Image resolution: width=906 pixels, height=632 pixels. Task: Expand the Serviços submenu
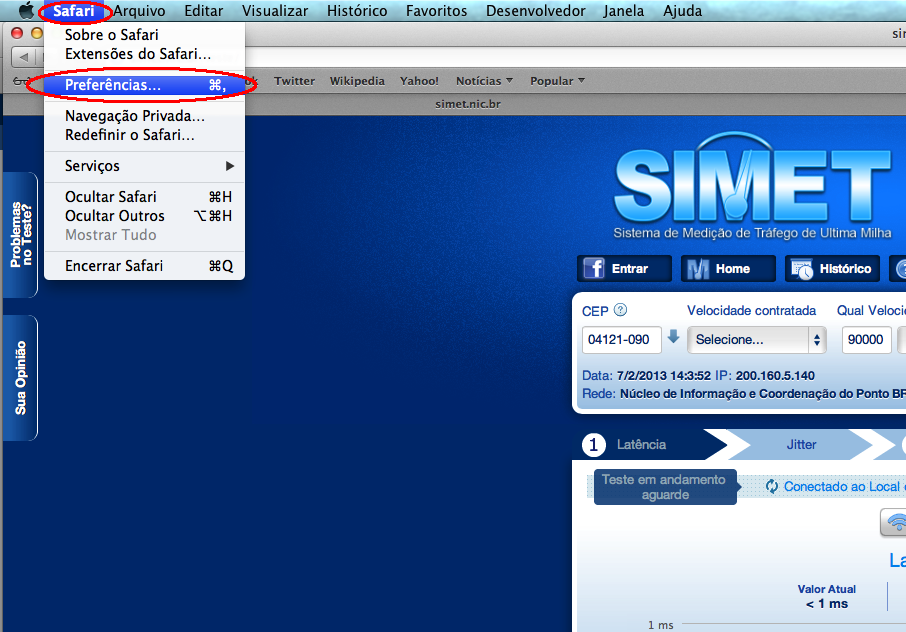(144, 166)
